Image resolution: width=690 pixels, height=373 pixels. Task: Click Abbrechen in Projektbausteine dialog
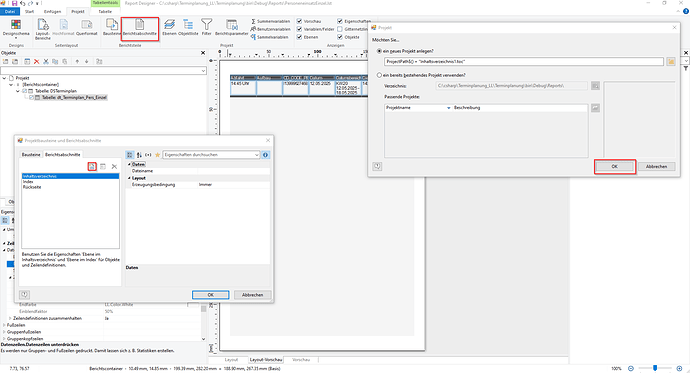(253, 295)
